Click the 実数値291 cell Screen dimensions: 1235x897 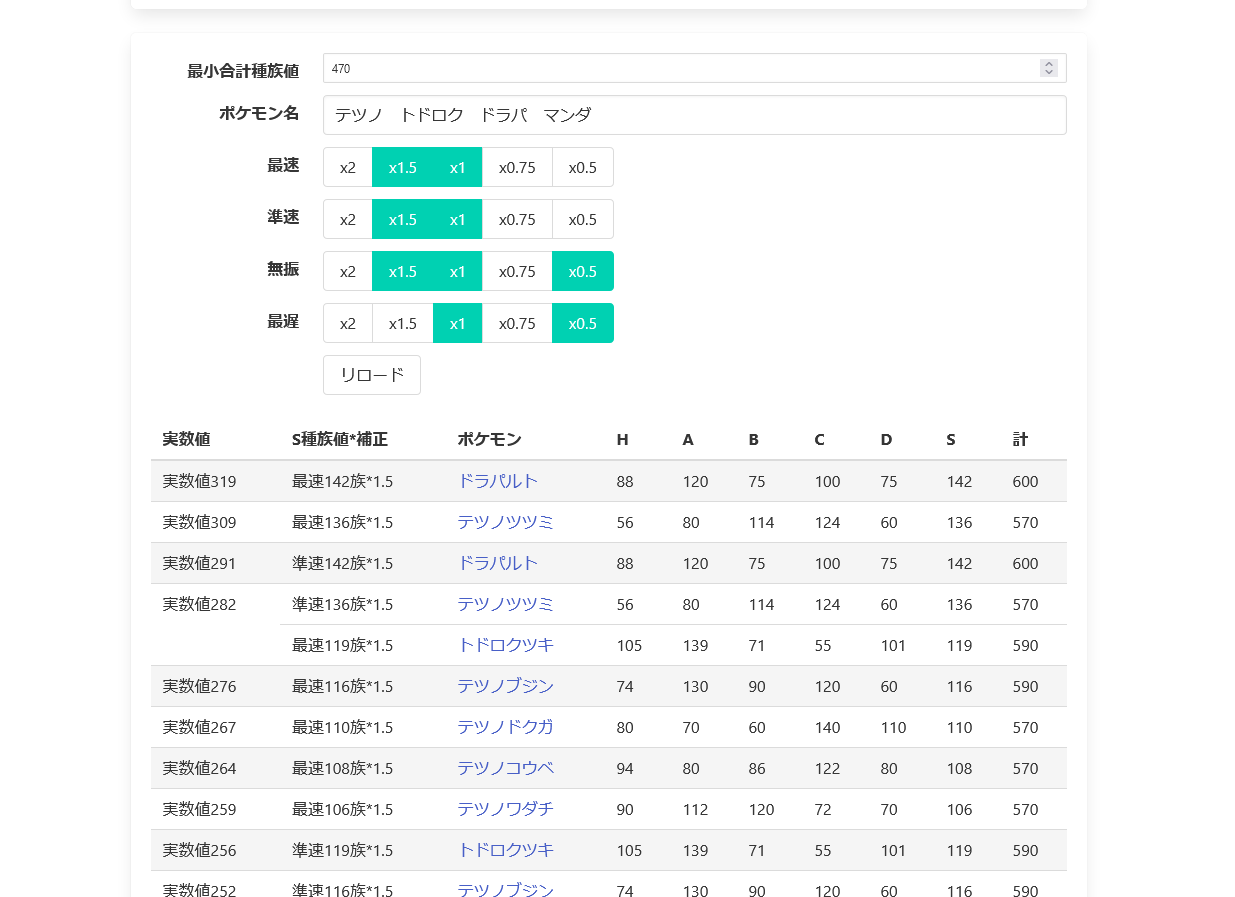click(215, 563)
